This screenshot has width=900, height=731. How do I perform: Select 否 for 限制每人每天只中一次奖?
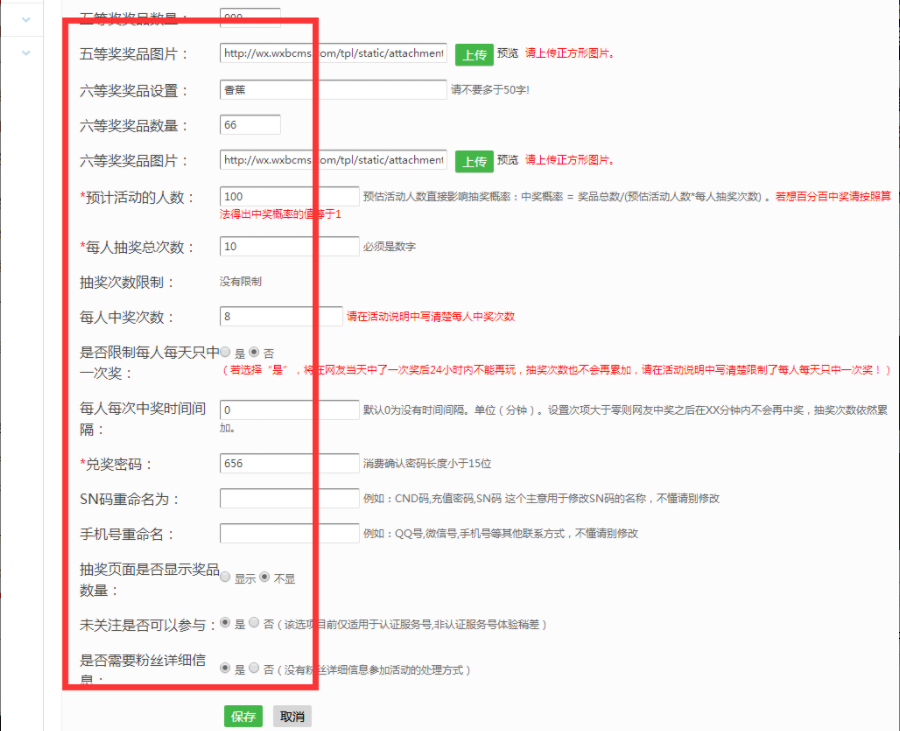(254, 352)
